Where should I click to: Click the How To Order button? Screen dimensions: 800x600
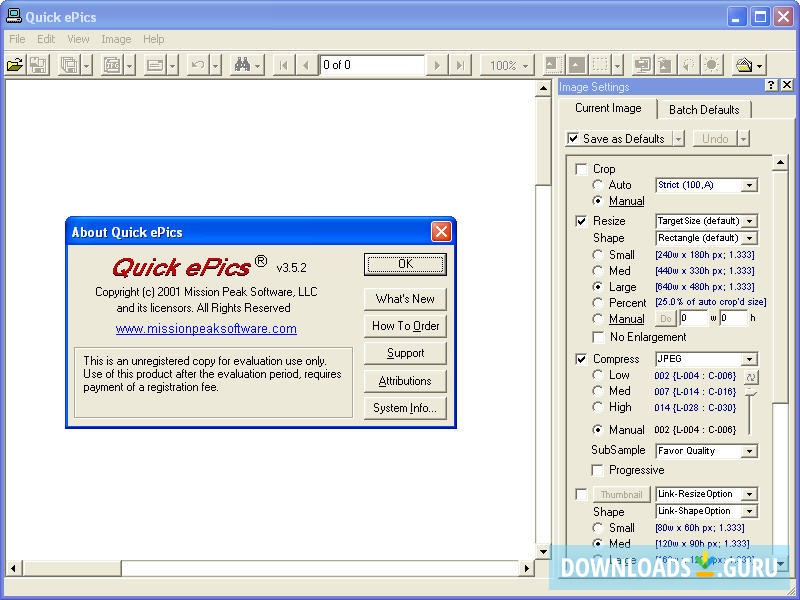(405, 326)
